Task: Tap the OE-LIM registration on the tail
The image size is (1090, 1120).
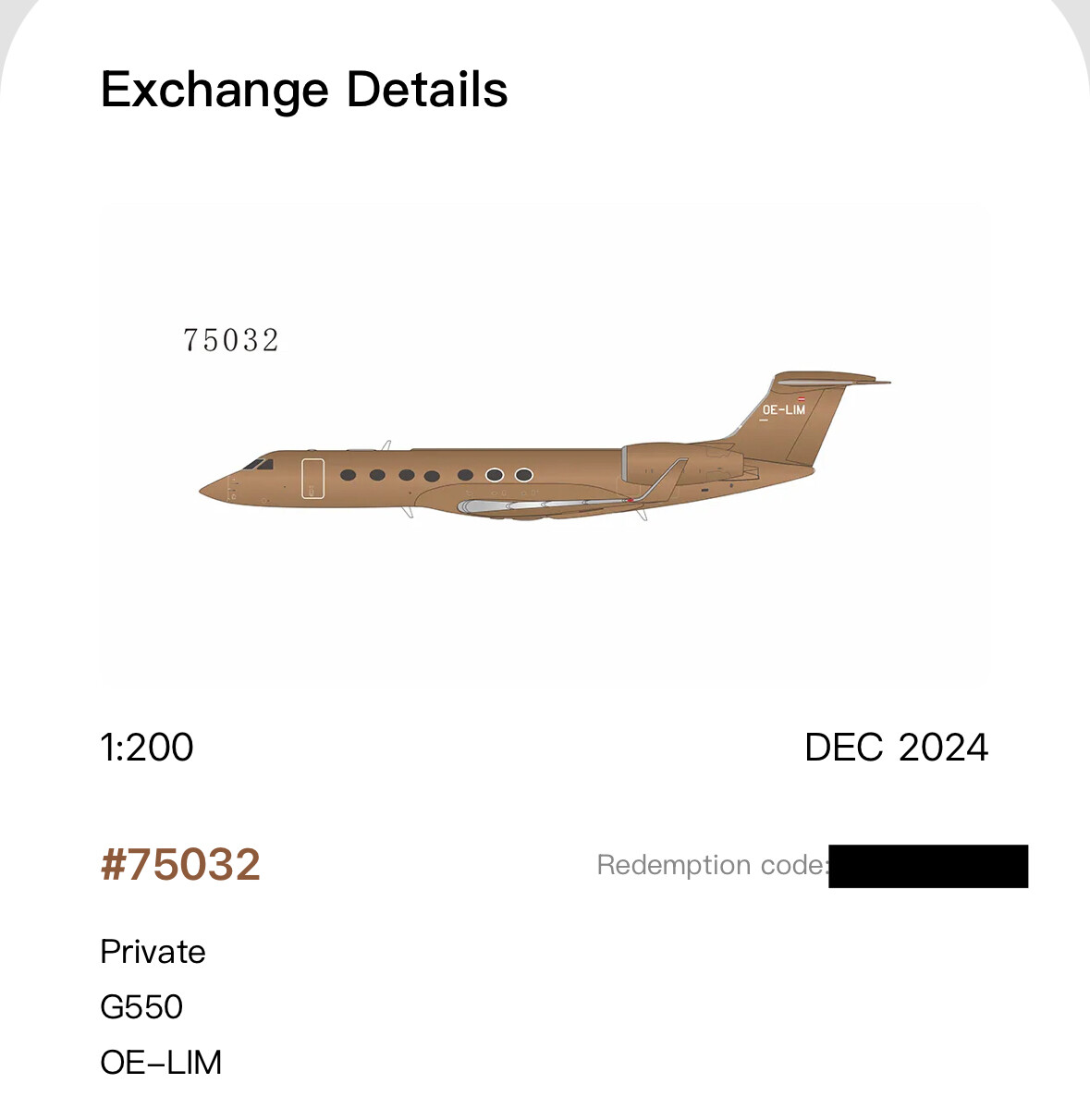Action: [x=783, y=409]
